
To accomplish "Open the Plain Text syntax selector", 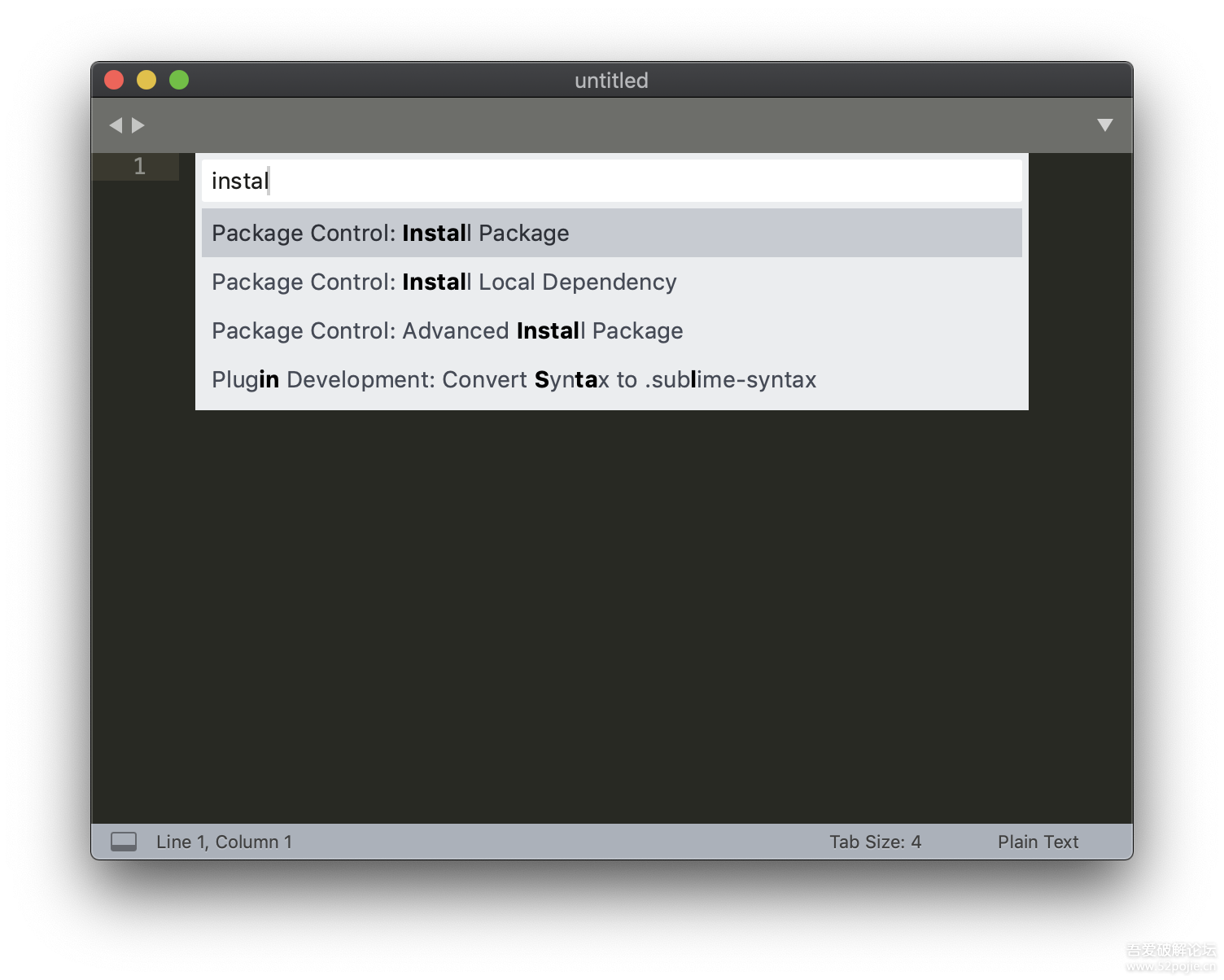I will tap(1038, 842).
